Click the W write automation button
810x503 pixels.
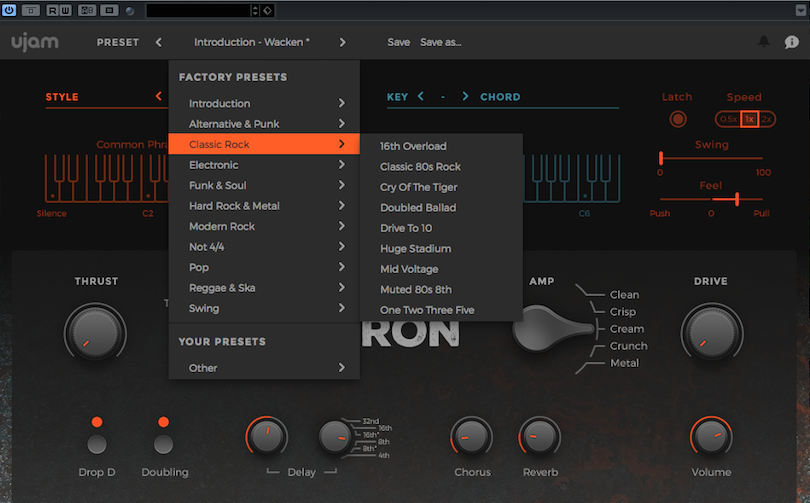pyautogui.click(x=65, y=10)
